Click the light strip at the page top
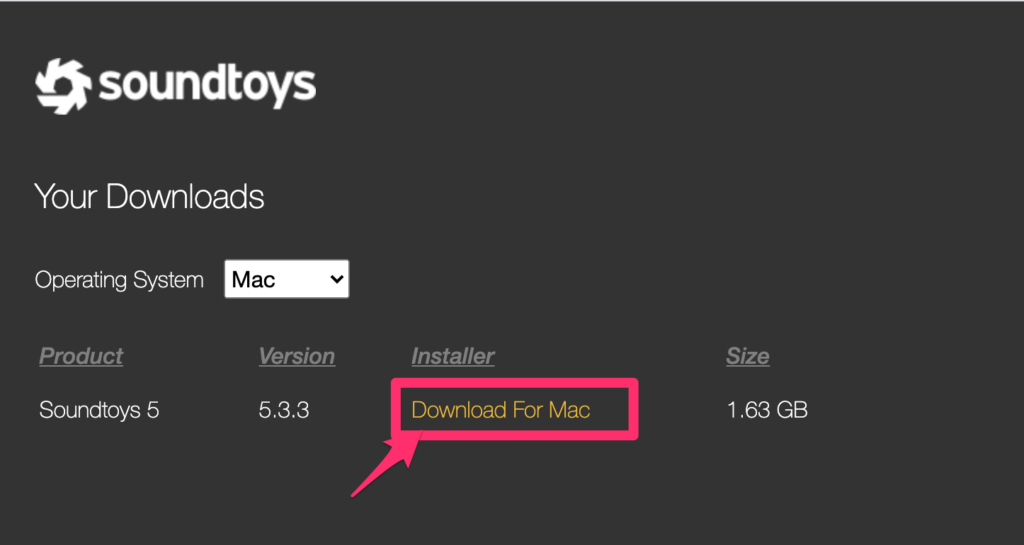Screen dimensions: 1024x545 pos(512,1)
